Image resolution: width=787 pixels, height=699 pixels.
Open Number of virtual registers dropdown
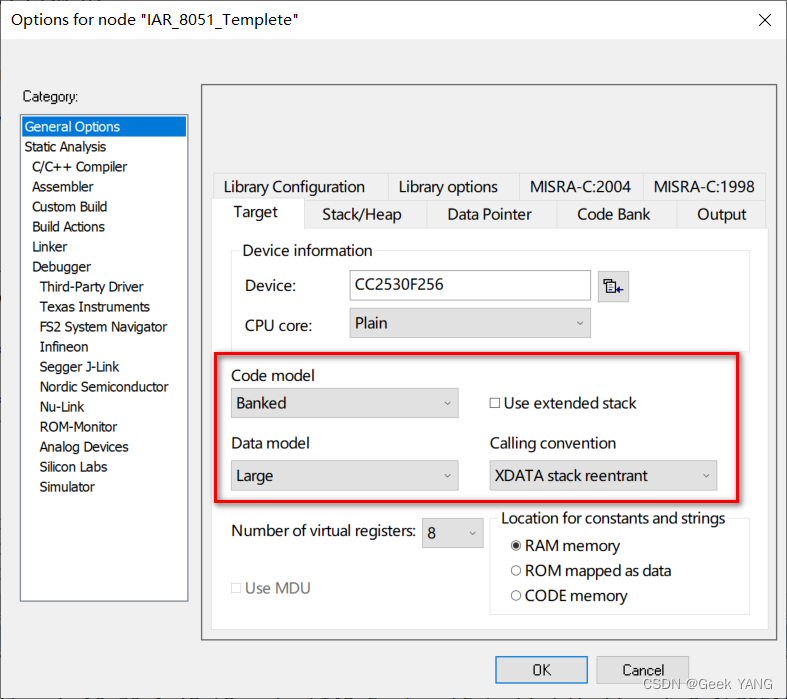click(452, 533)
